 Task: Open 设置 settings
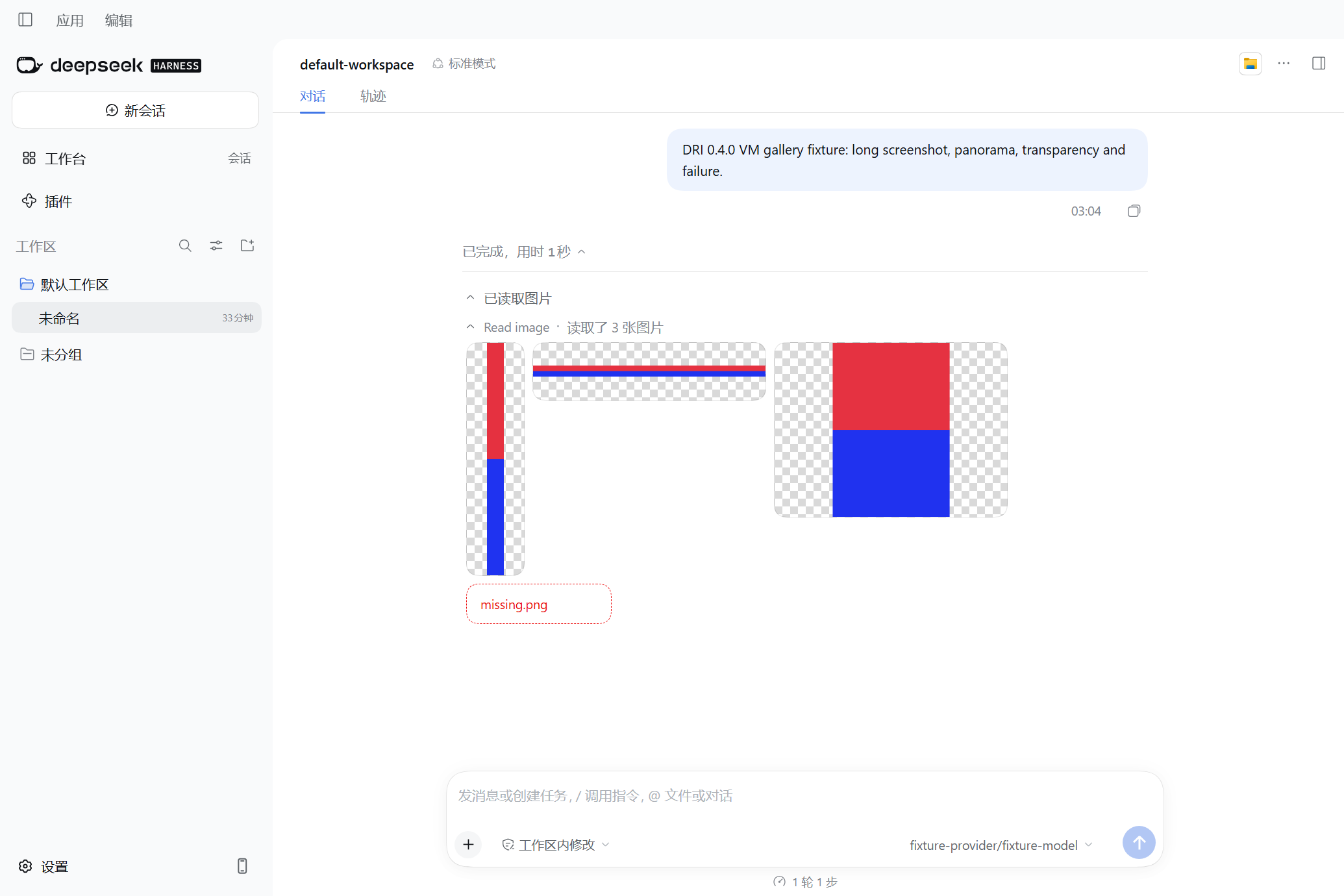point(55,867)
